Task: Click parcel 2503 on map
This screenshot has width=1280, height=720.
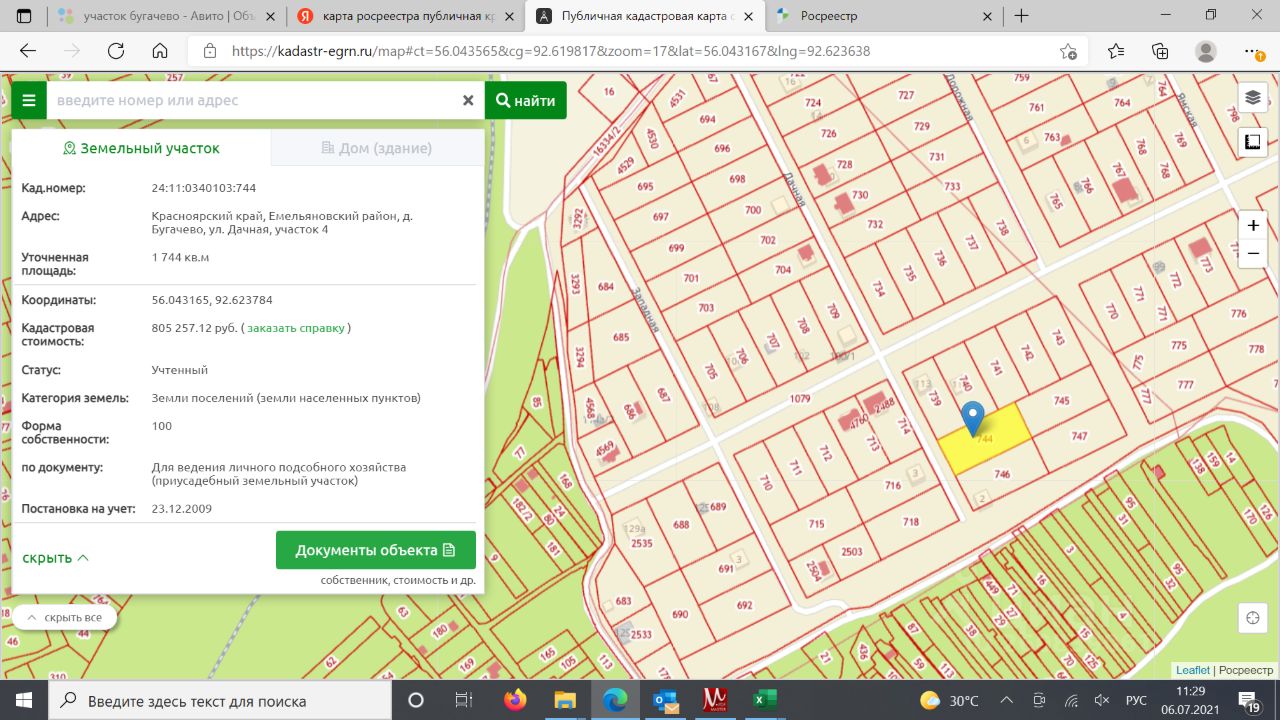Action: pyautogui.click(x=852, y=551)
